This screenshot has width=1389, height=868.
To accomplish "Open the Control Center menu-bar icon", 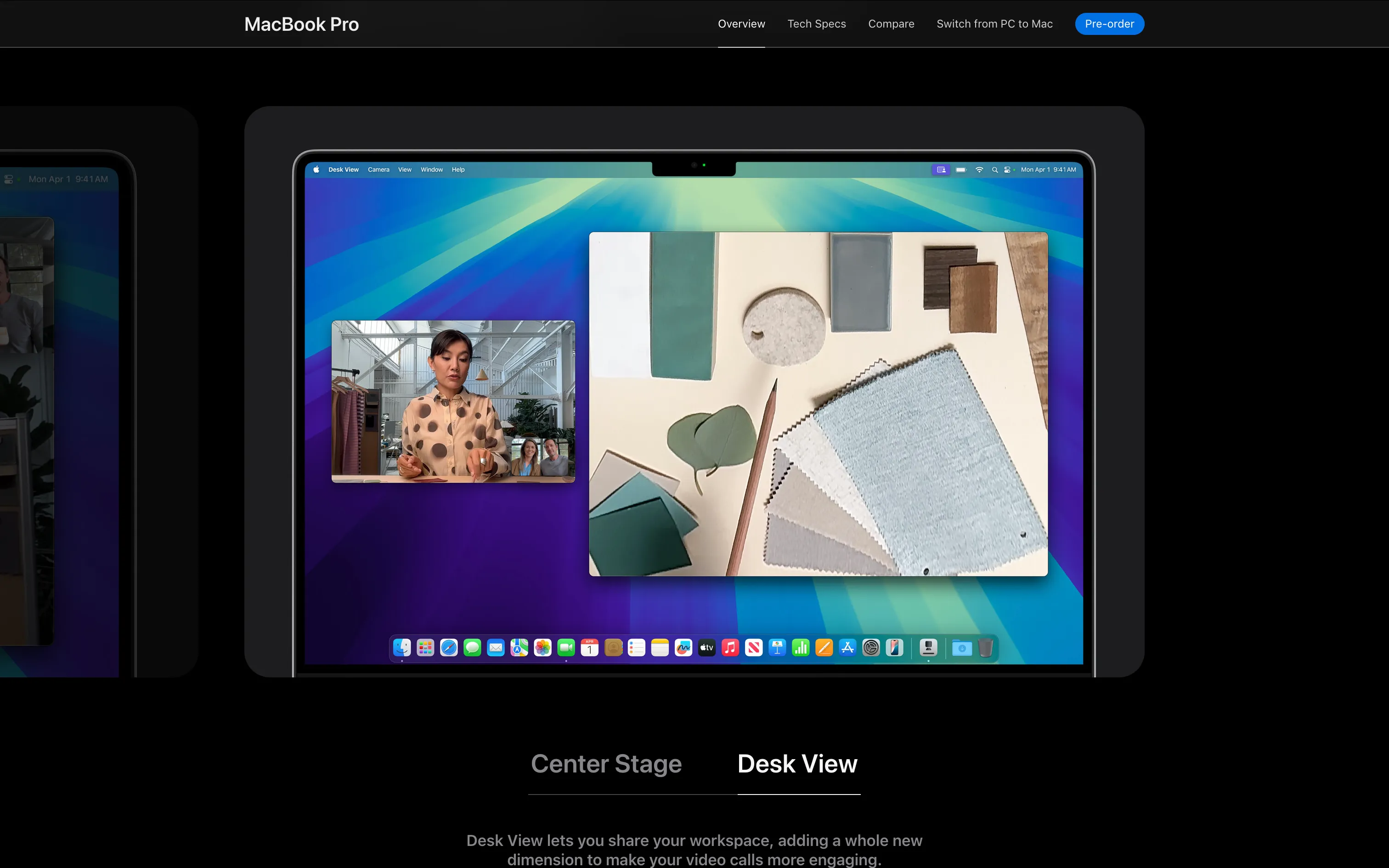I will pos(1007,169).
